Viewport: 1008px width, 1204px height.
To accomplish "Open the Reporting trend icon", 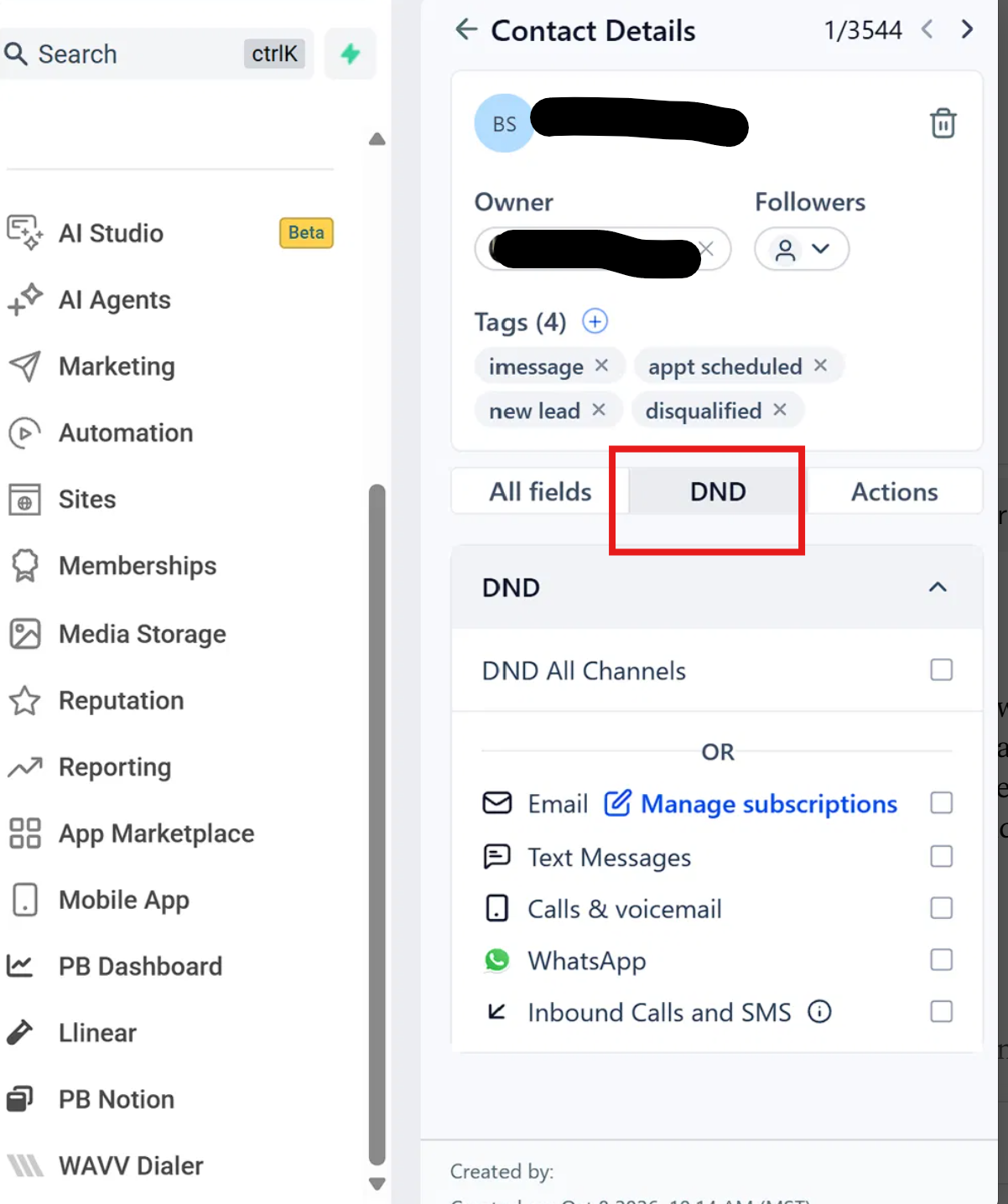I will click(24, 767).
